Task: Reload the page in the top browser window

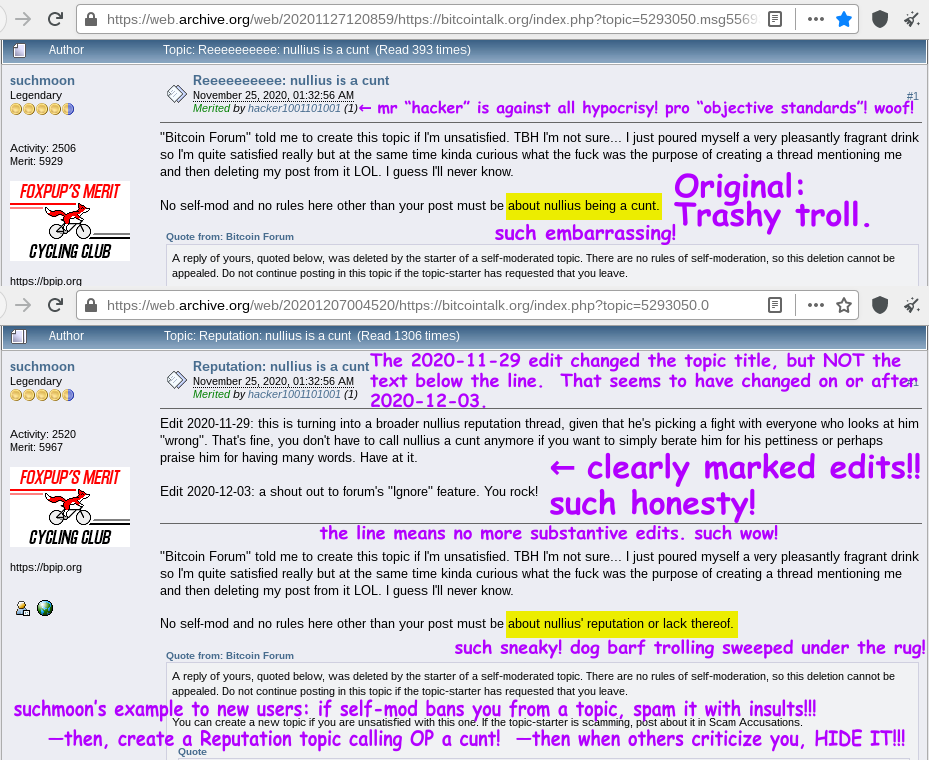Action: 55,19
